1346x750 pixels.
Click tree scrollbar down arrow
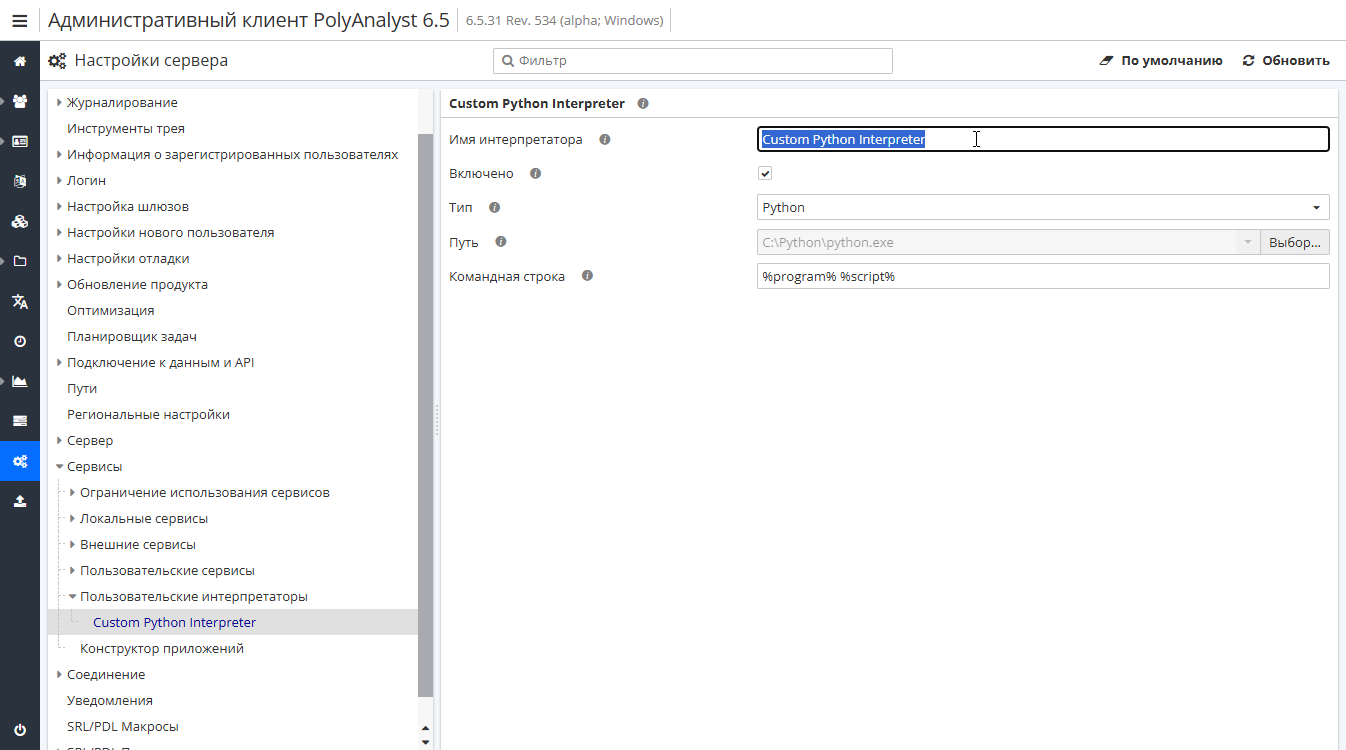(425, 742)
